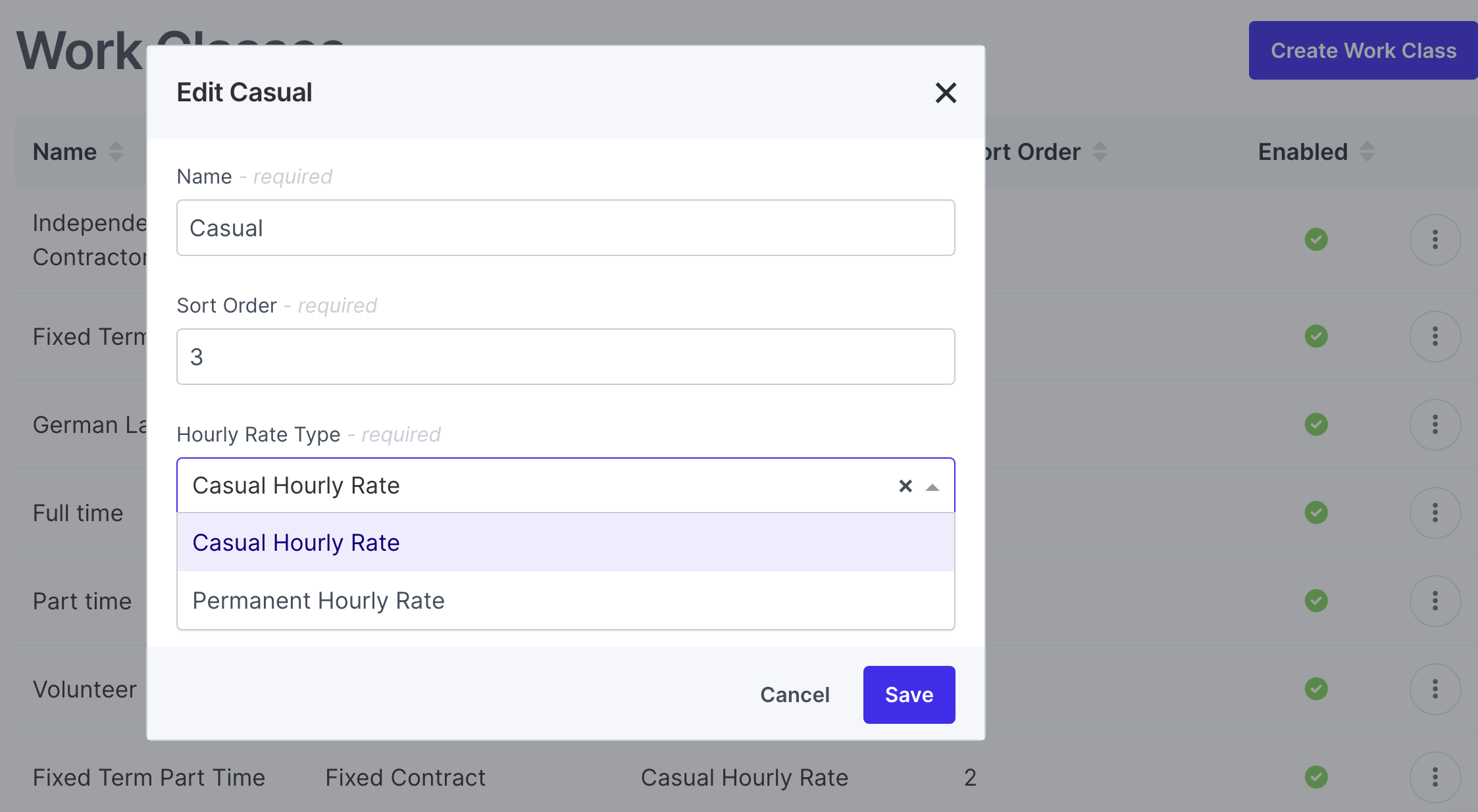
Task: Cancel editing the work class
Action: click(794, 695)
